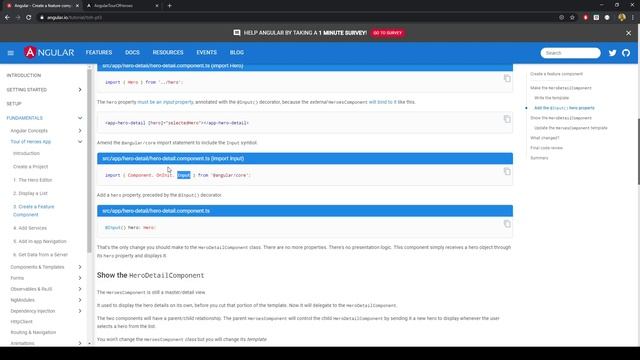Copy the @Input() hero code snippet

pos(507,224)
